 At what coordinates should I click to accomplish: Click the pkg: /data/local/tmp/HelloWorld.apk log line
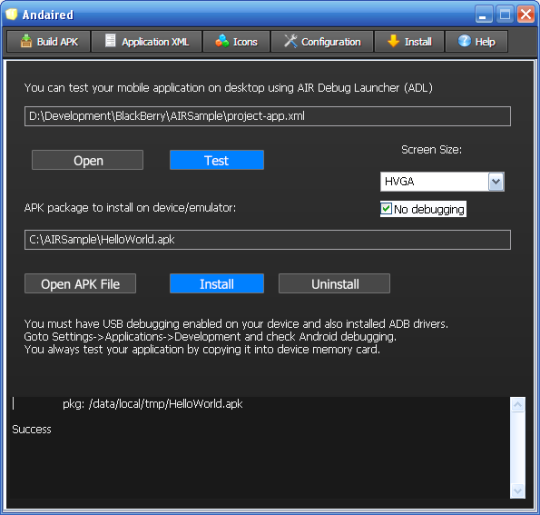click(x=153, y=404)
